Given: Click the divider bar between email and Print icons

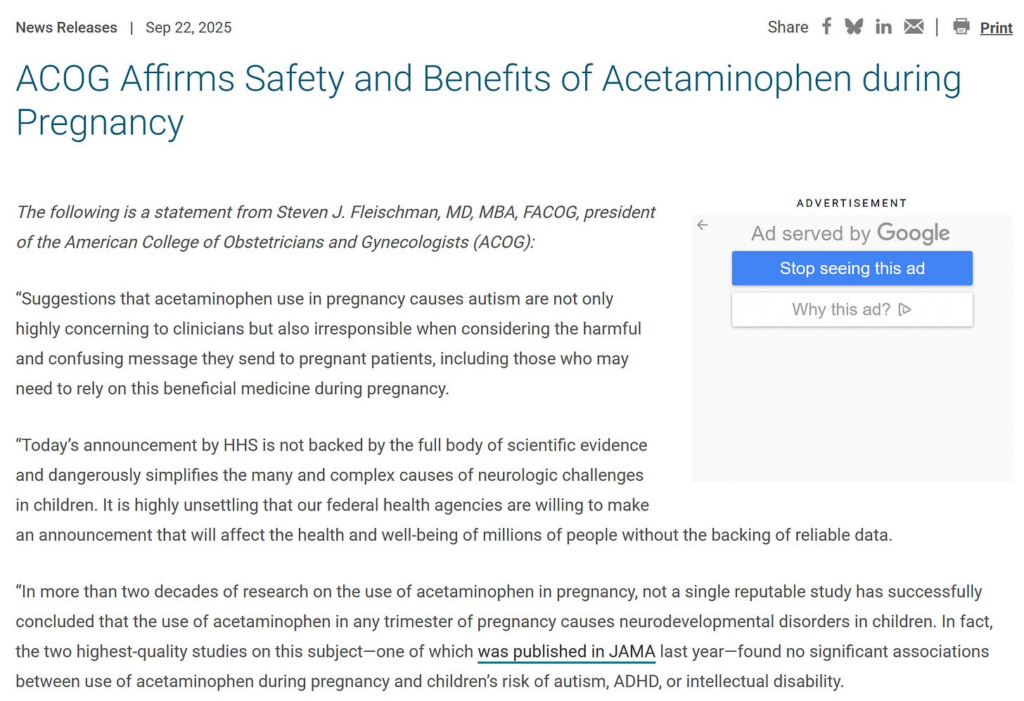Looking at the screenshot, I should [x=937, y=27].
